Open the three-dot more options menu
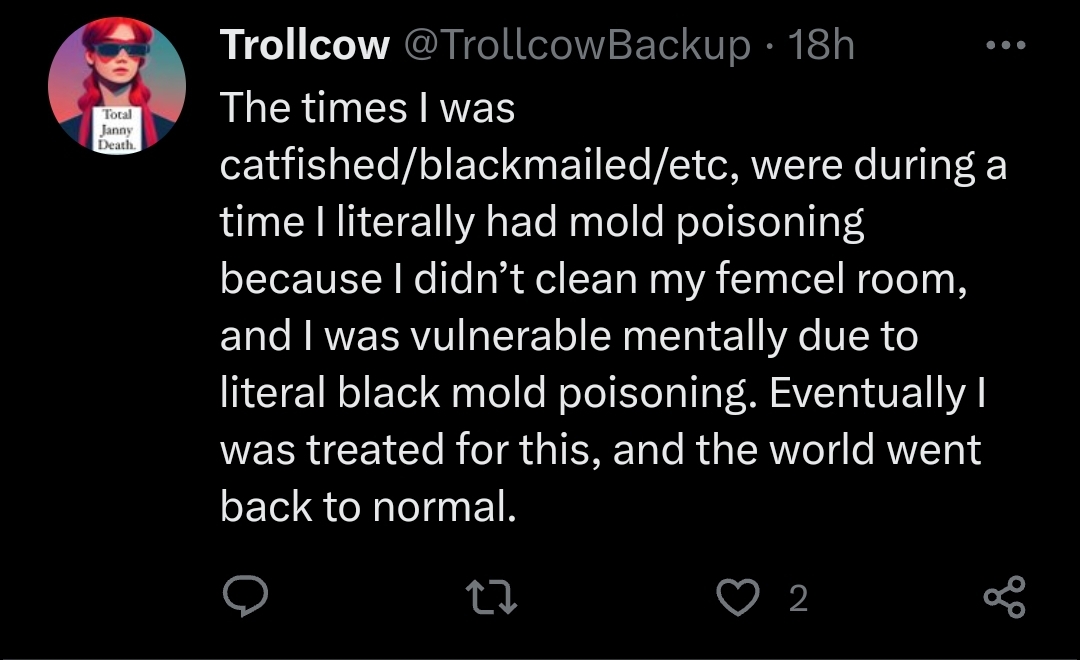1080x660 pixels. [x=1004, y=46]
